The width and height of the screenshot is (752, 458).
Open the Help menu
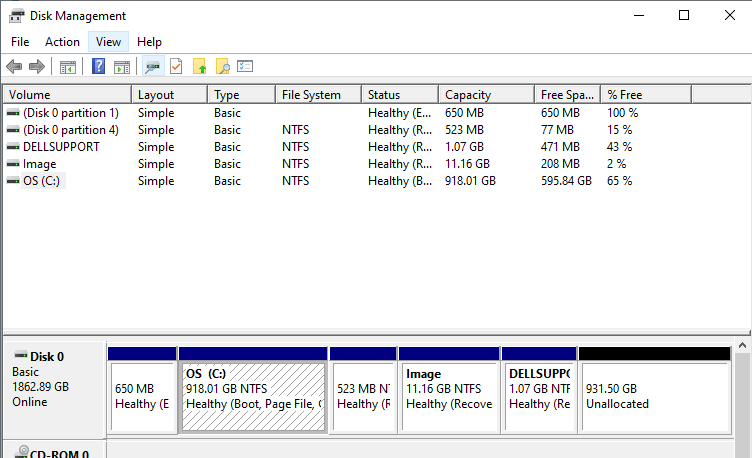click(x=149, y=42)
